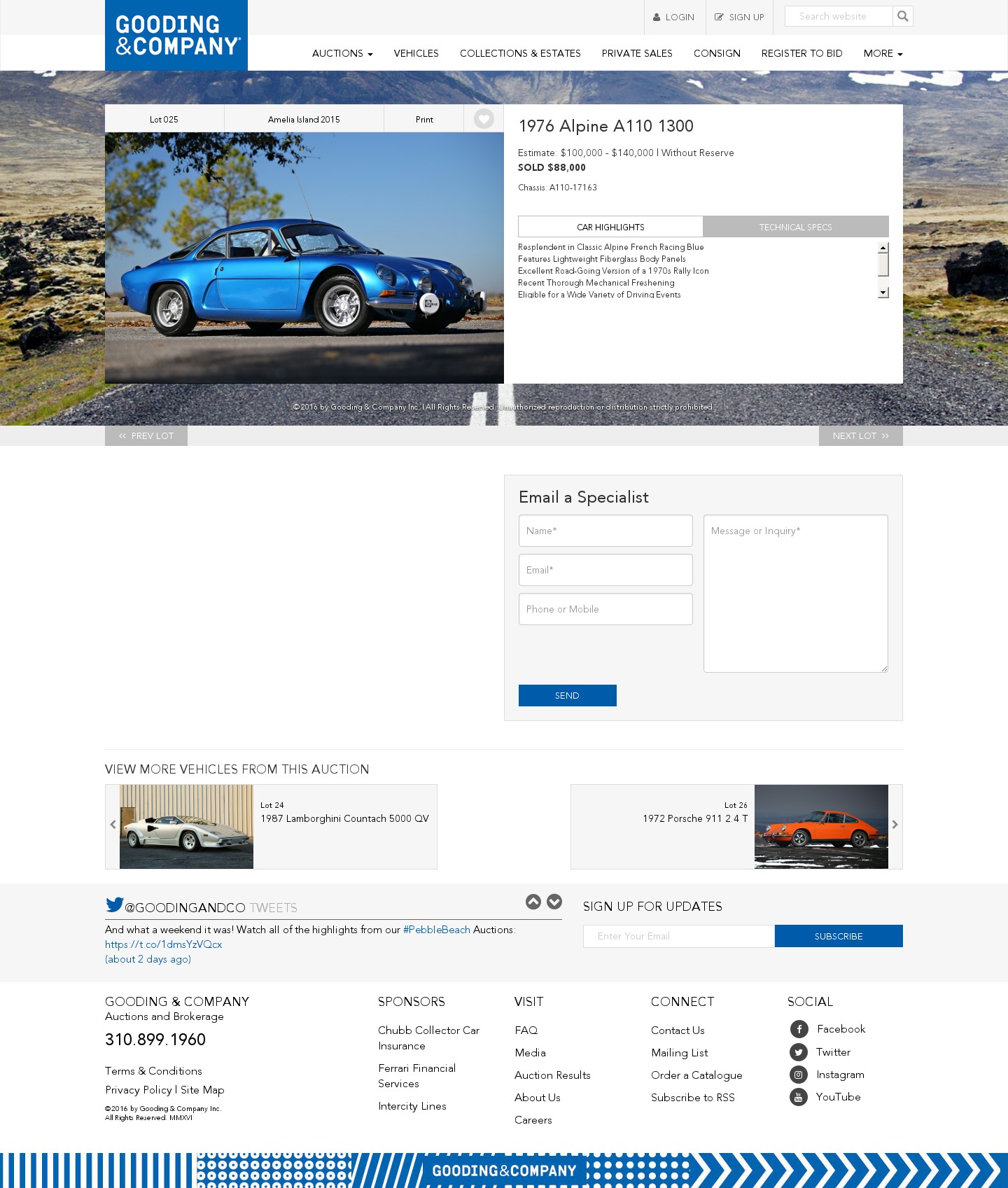Screen dimensions: 1008x1188
Task: Open the Consign menu item
Action: coord(717,53)
